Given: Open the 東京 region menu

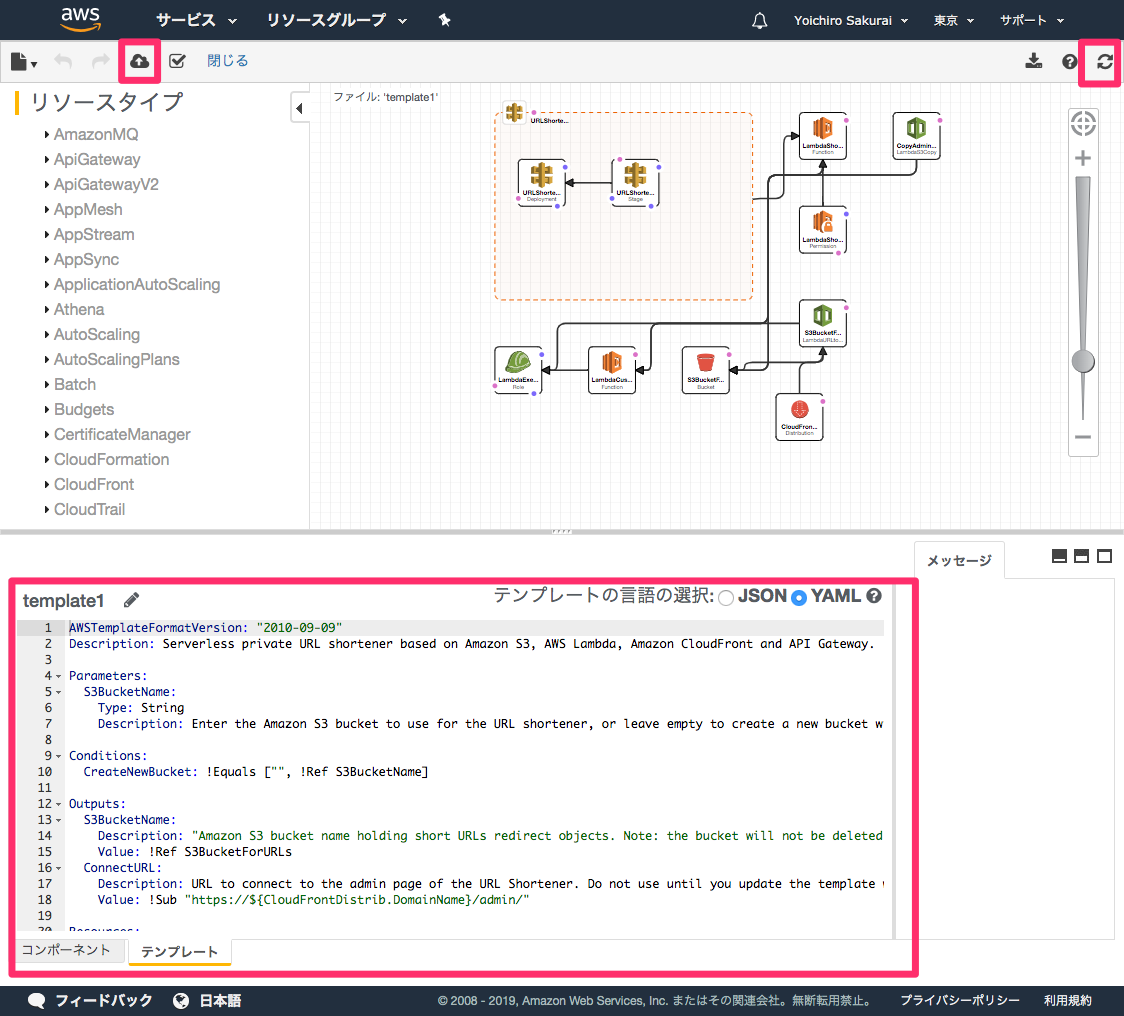Looking at the screenshot, I should (x=953, y=21).
